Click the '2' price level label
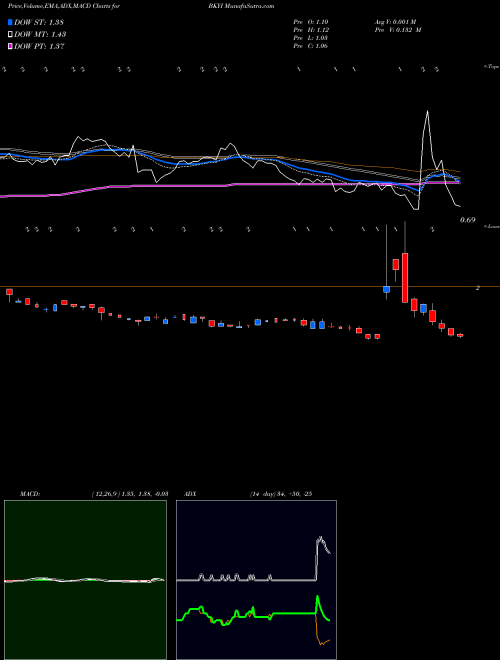 [x=478, y=287]
